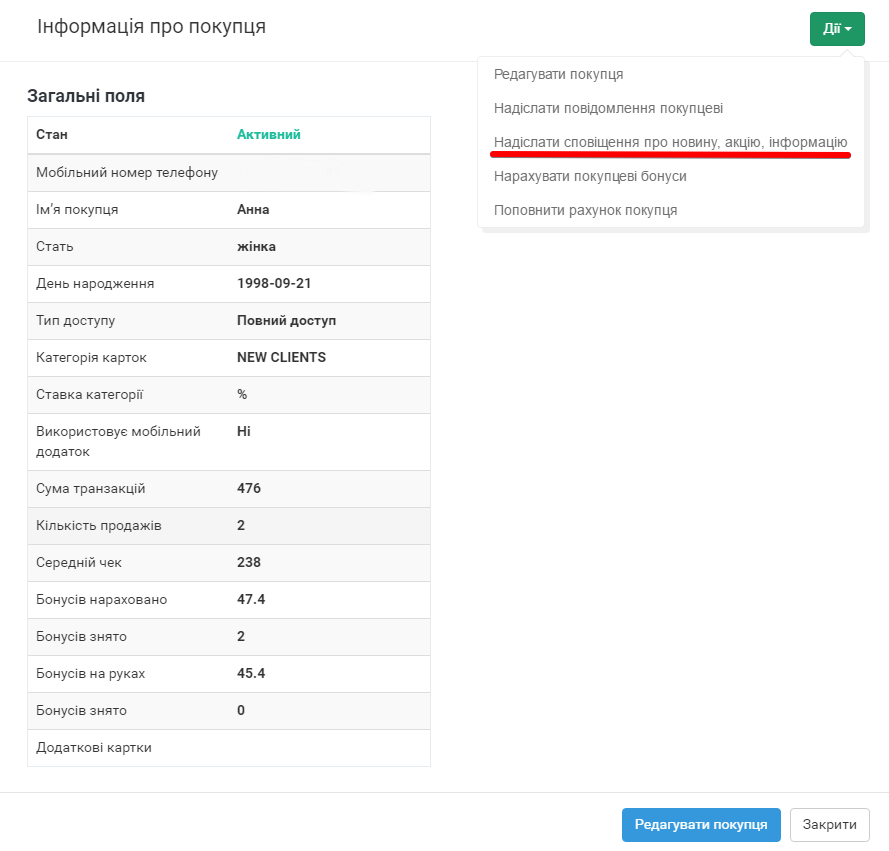Screen dimensions: 889x851
Task: Click the birthday value 1998-09-21
Action: point(274,284)
